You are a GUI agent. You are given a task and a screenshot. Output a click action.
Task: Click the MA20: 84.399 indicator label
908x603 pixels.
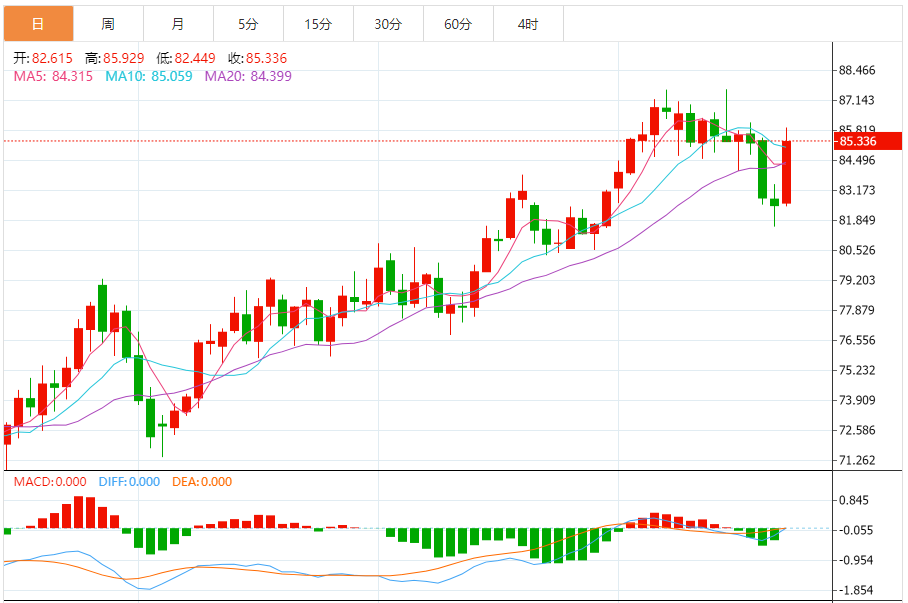pyautogui.click(x=248, y=76)
